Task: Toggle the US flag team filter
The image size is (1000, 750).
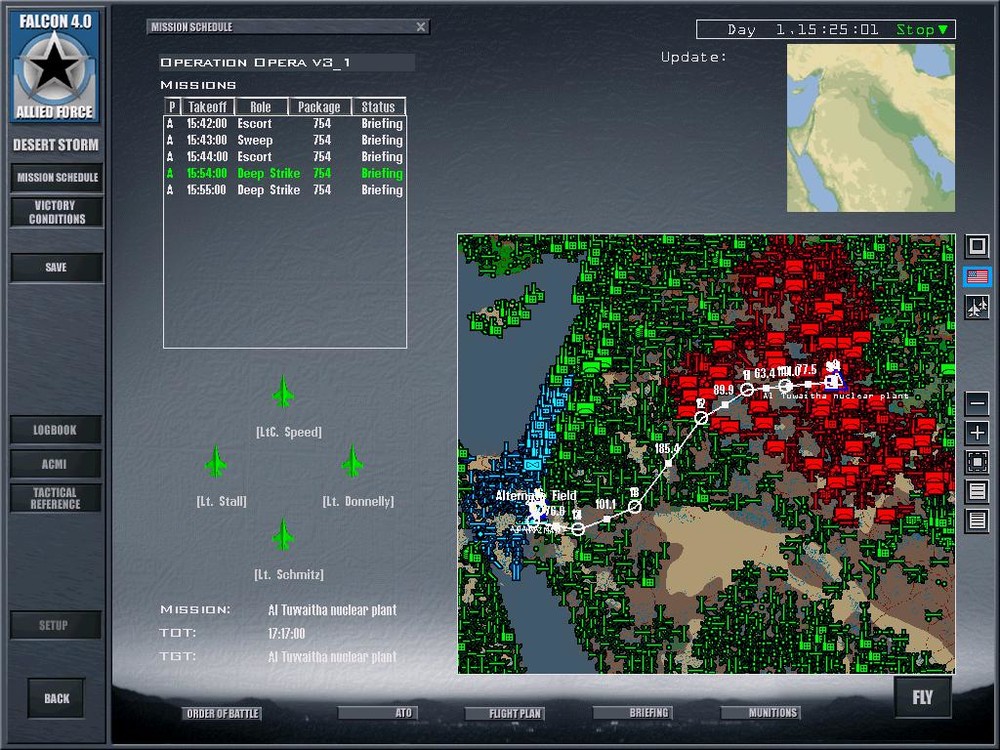Action: point(976,276)
